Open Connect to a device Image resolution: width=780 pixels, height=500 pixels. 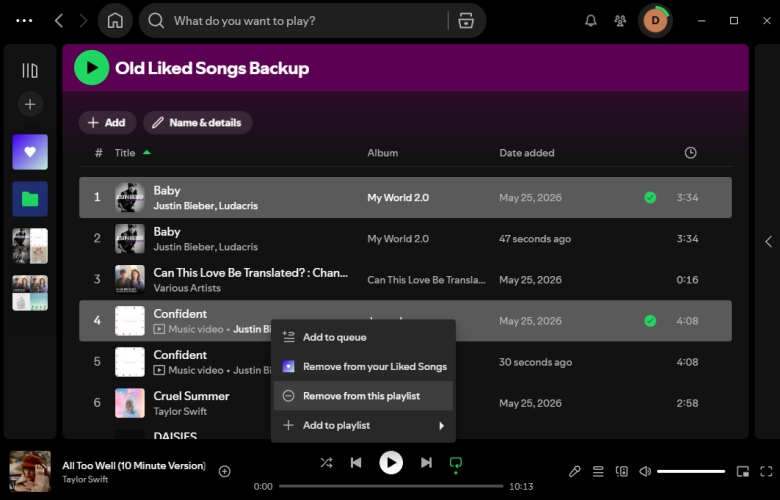621,471
